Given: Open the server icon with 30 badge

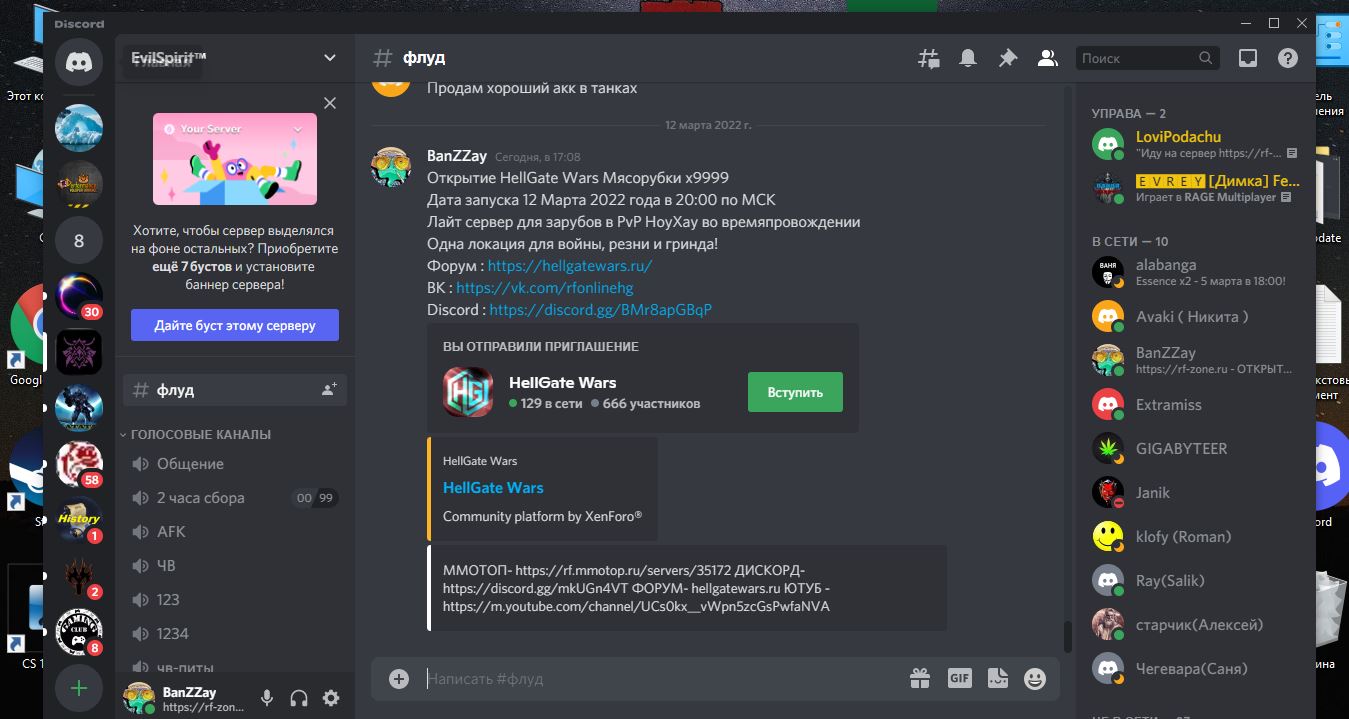Looking at the screenshot, I should click(x=79, y=297).
